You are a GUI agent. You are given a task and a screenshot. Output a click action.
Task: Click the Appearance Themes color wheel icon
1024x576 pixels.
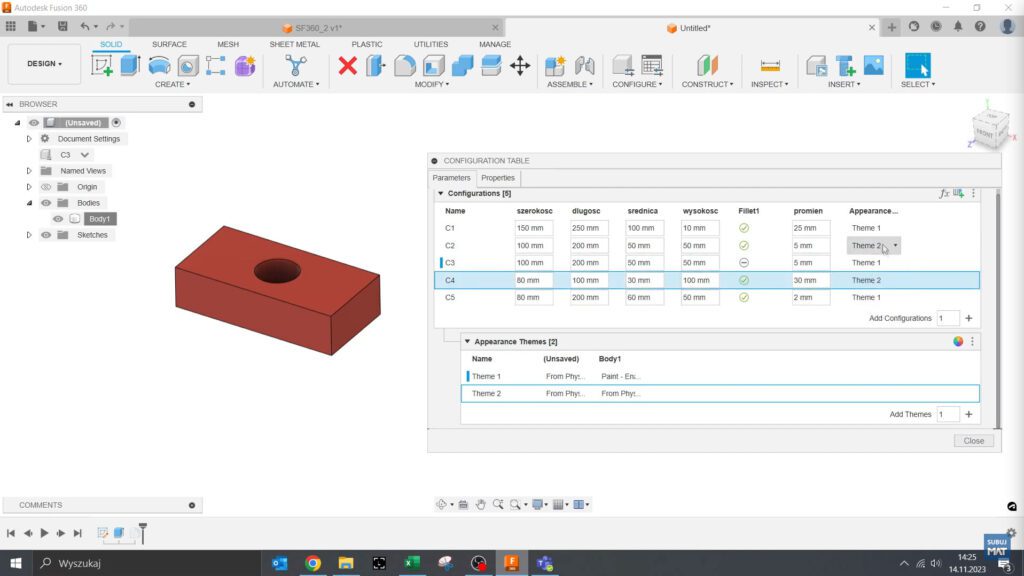pos(958,341)
